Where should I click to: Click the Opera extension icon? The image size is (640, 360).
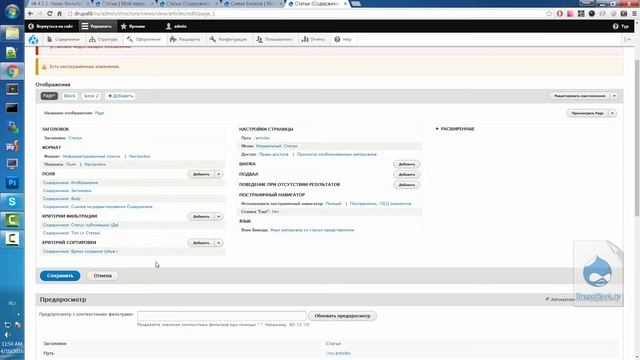[x=560, y=13]
